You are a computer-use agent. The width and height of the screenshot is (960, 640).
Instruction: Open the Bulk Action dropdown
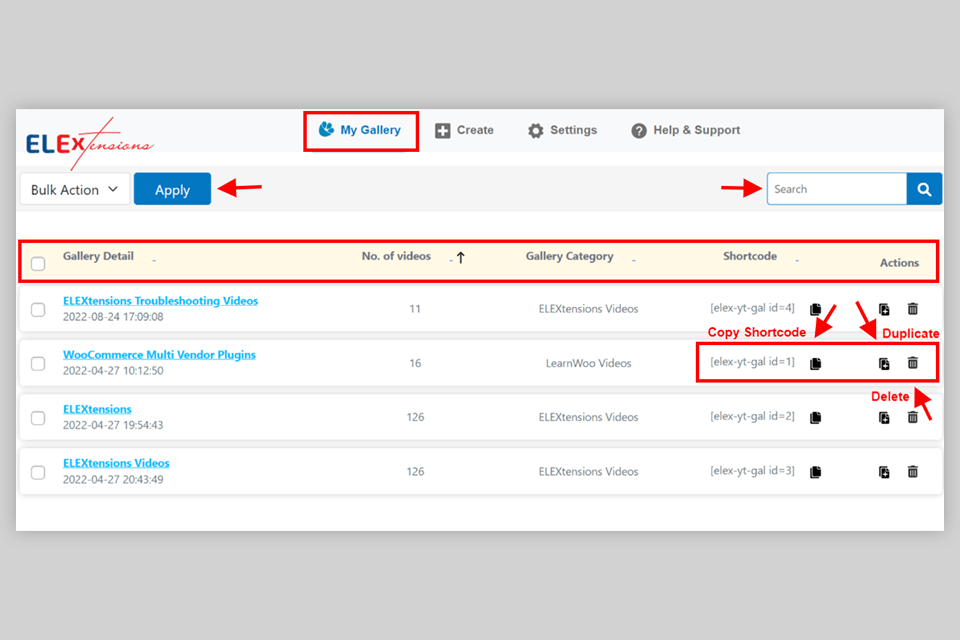(75, 189)
